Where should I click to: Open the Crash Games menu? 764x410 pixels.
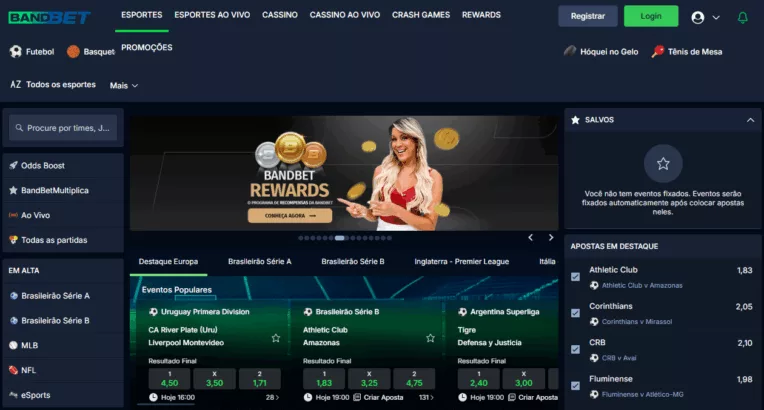tap(420, 15)
